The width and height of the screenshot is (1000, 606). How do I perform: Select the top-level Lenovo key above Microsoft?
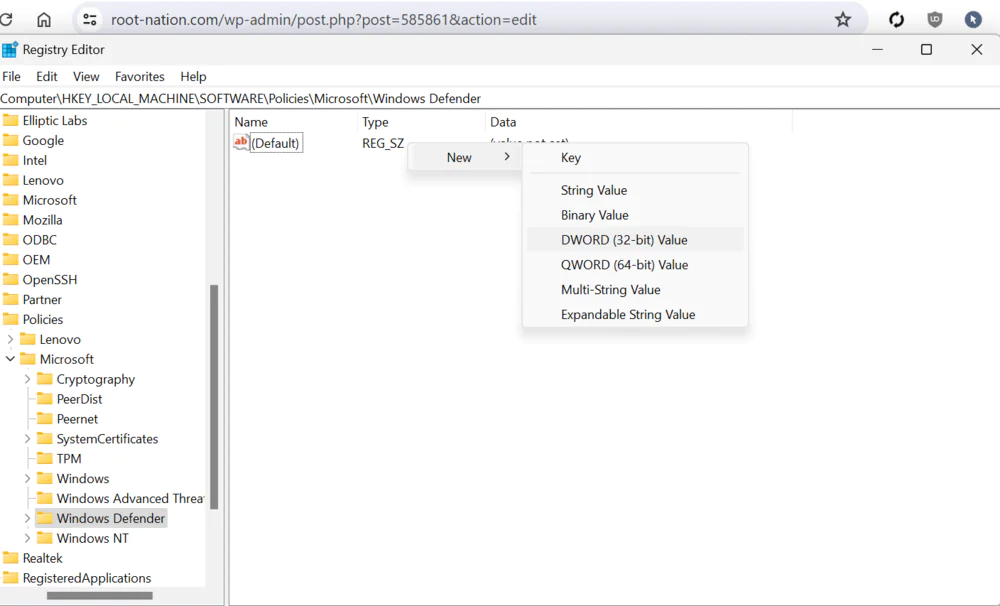tap(43, 180)
